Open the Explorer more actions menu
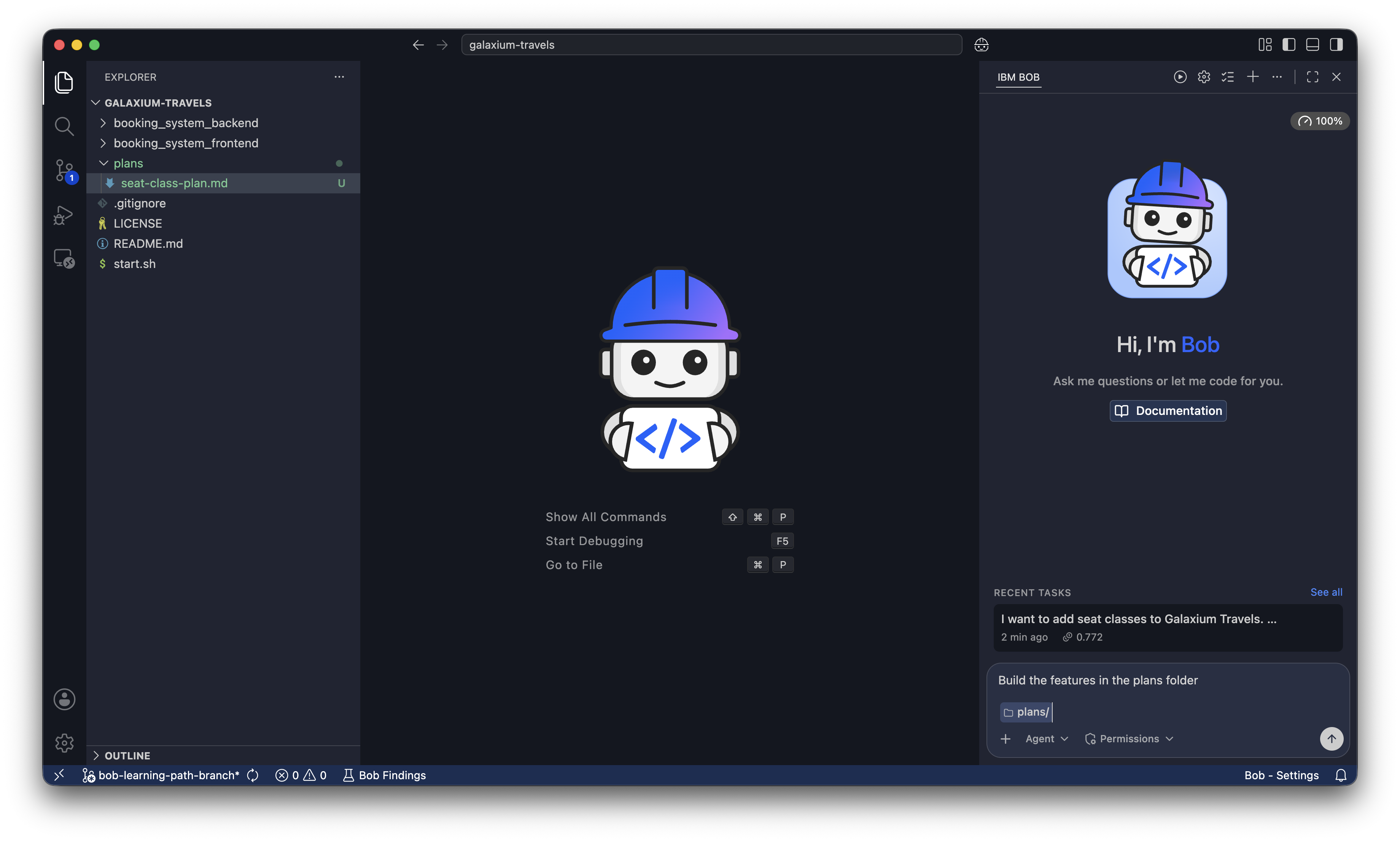Viewport: 1400px width, 842px height. click(339, 77)
